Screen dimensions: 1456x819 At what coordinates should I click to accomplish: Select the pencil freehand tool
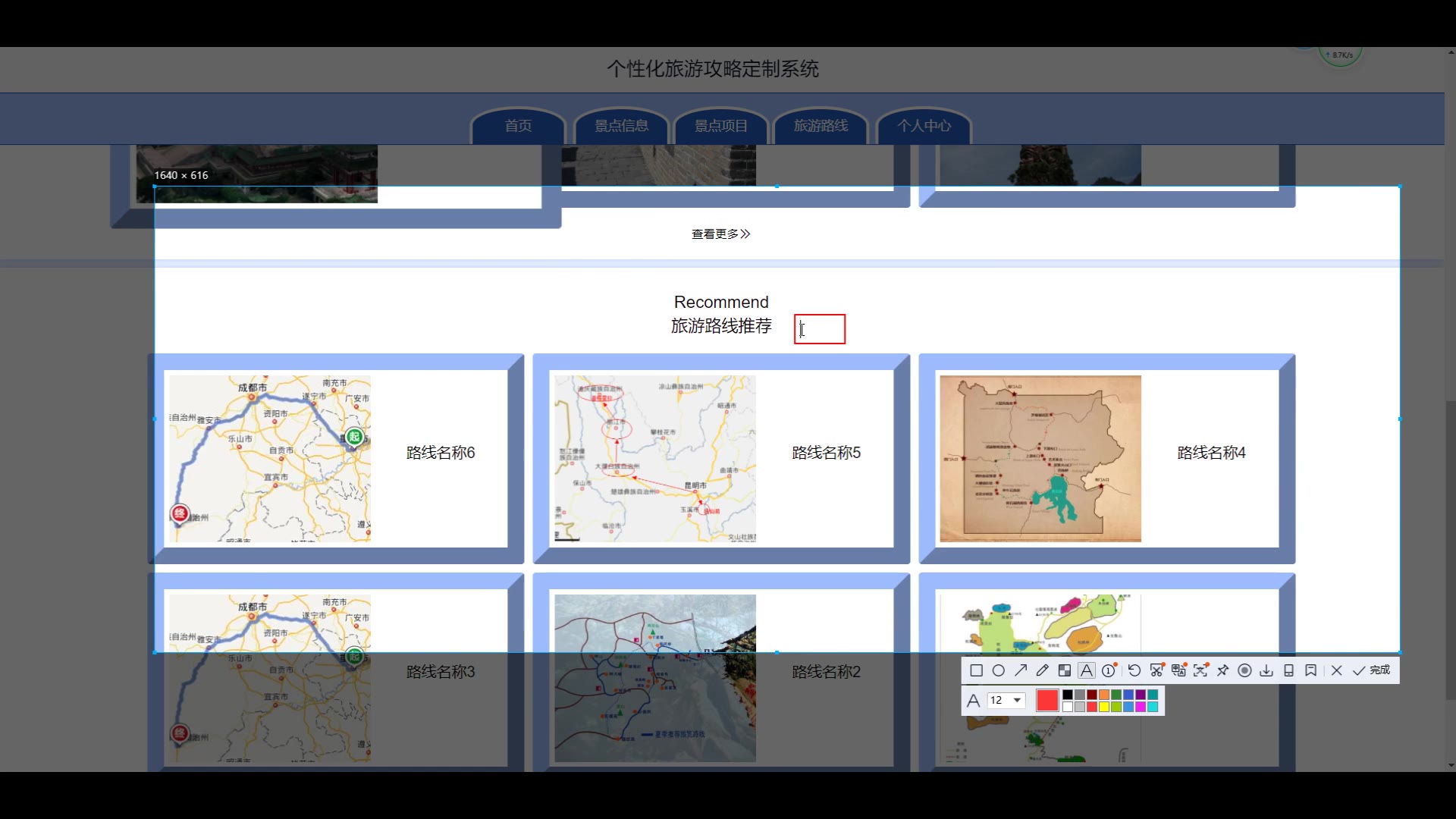pos(1043,670)
